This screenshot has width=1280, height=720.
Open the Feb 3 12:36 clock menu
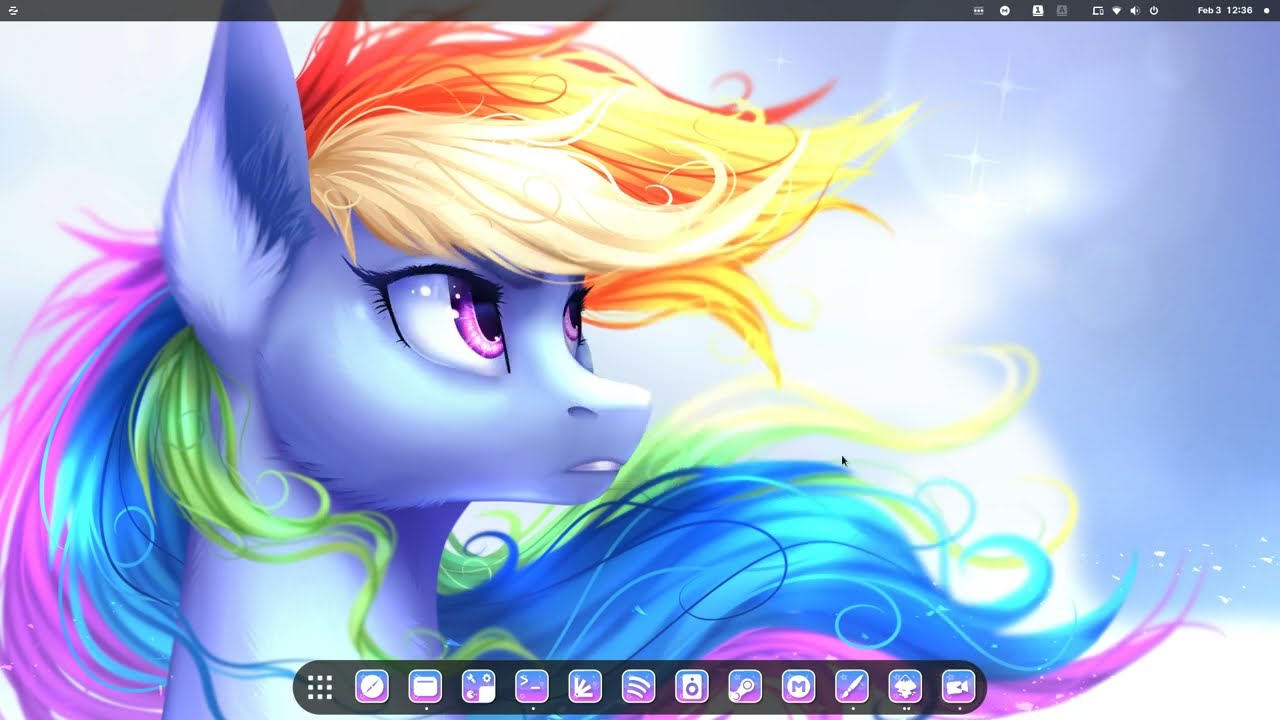tap(1225, 10)
